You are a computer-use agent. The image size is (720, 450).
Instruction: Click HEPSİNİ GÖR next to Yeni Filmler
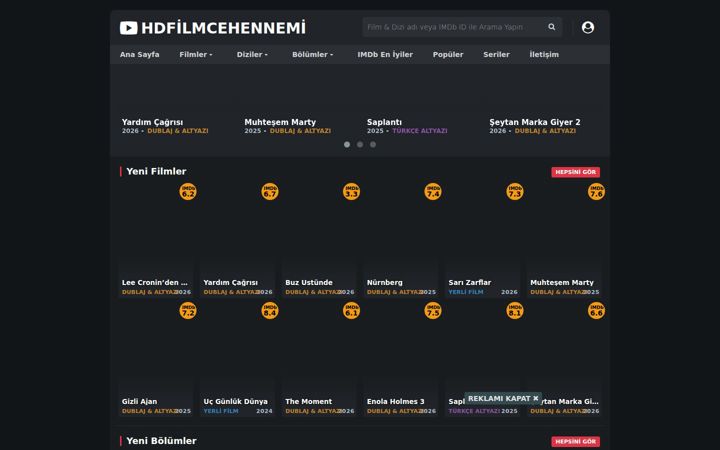click(x=575, y=172)
